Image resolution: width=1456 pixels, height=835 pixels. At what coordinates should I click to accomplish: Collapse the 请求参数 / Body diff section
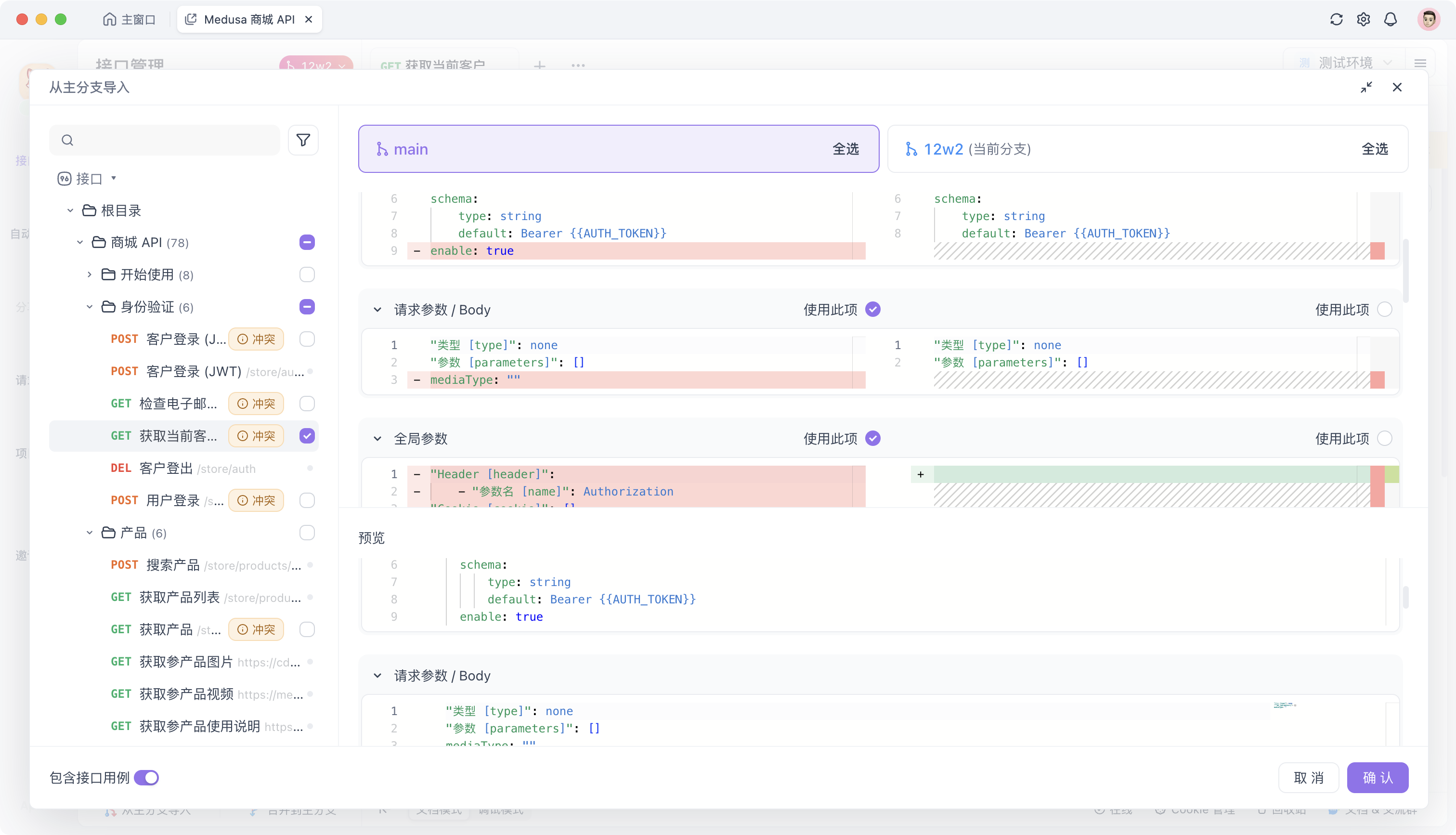click(x=377, y=310)
